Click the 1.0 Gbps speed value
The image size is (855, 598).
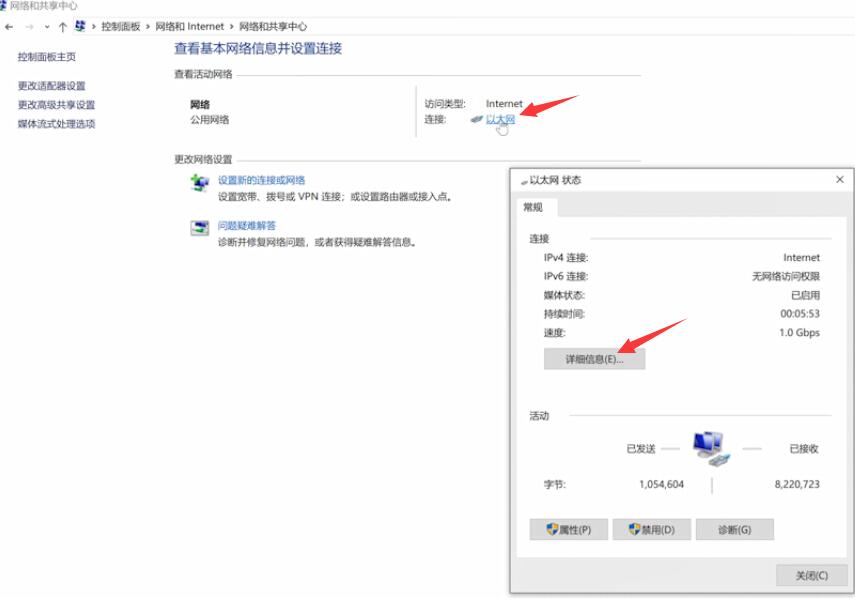pyautogui.click(x=799, y=333)
